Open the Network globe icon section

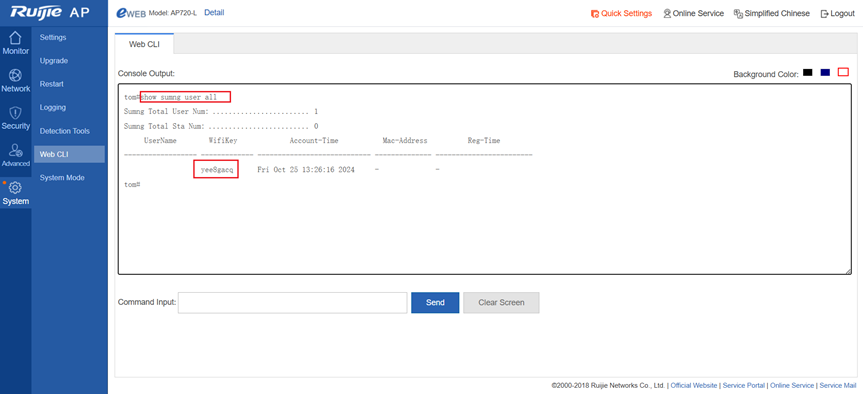coord(15,80)
